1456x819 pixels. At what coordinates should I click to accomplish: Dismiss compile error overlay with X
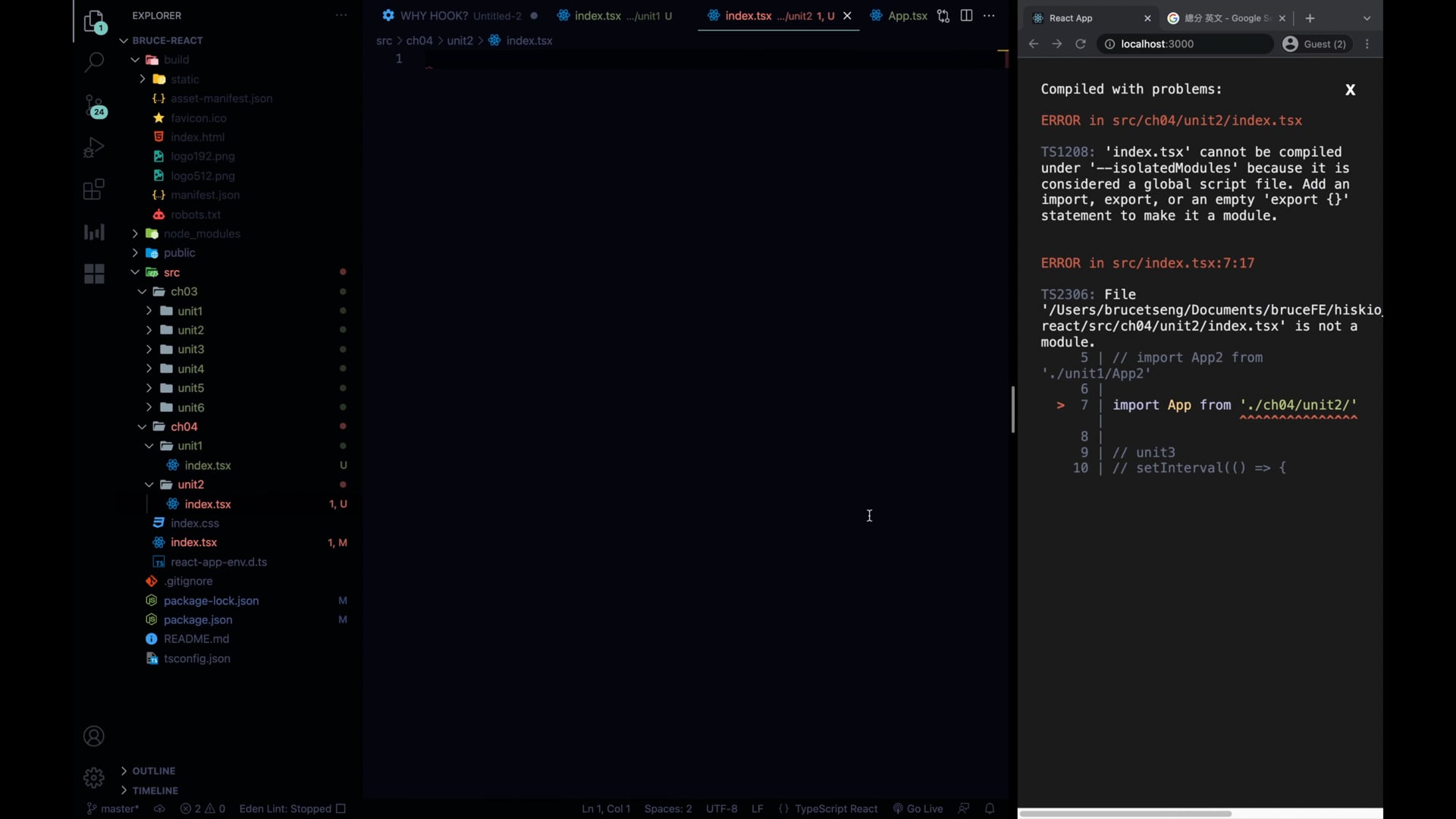1350,89
